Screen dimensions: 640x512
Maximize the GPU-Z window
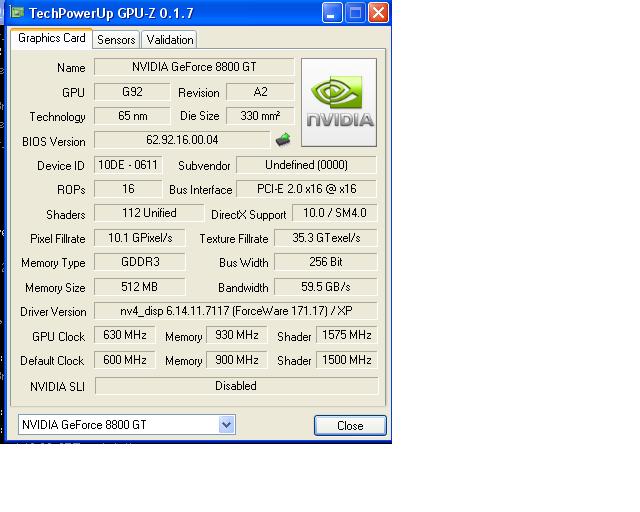point(355,13)
